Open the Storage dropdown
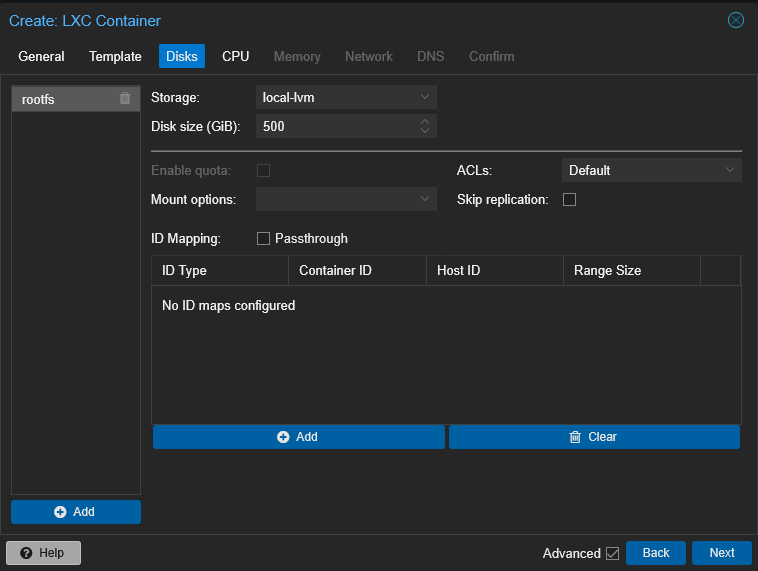758x571 pixels. 346,97
